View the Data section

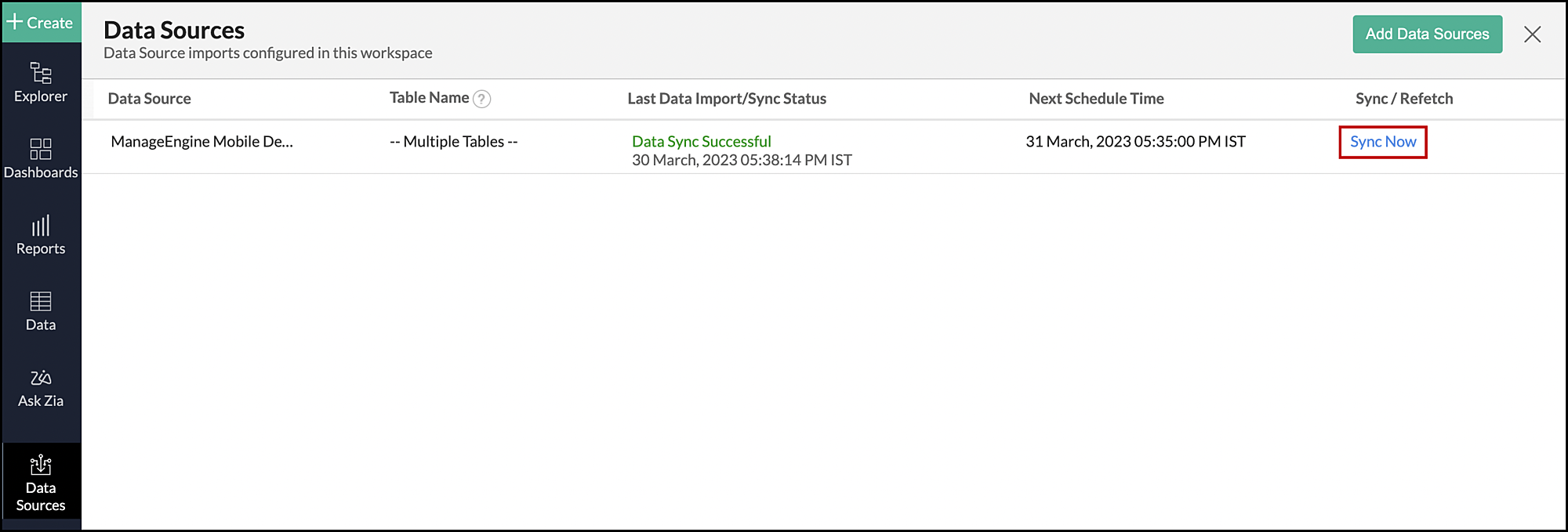41,310
